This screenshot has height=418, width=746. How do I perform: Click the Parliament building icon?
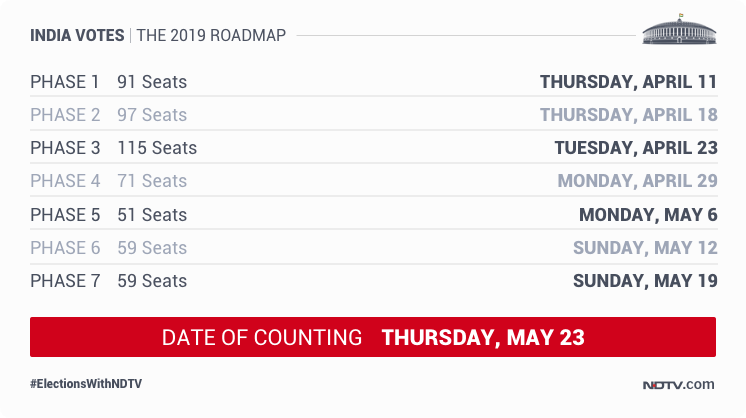click(x=679, y=29)
